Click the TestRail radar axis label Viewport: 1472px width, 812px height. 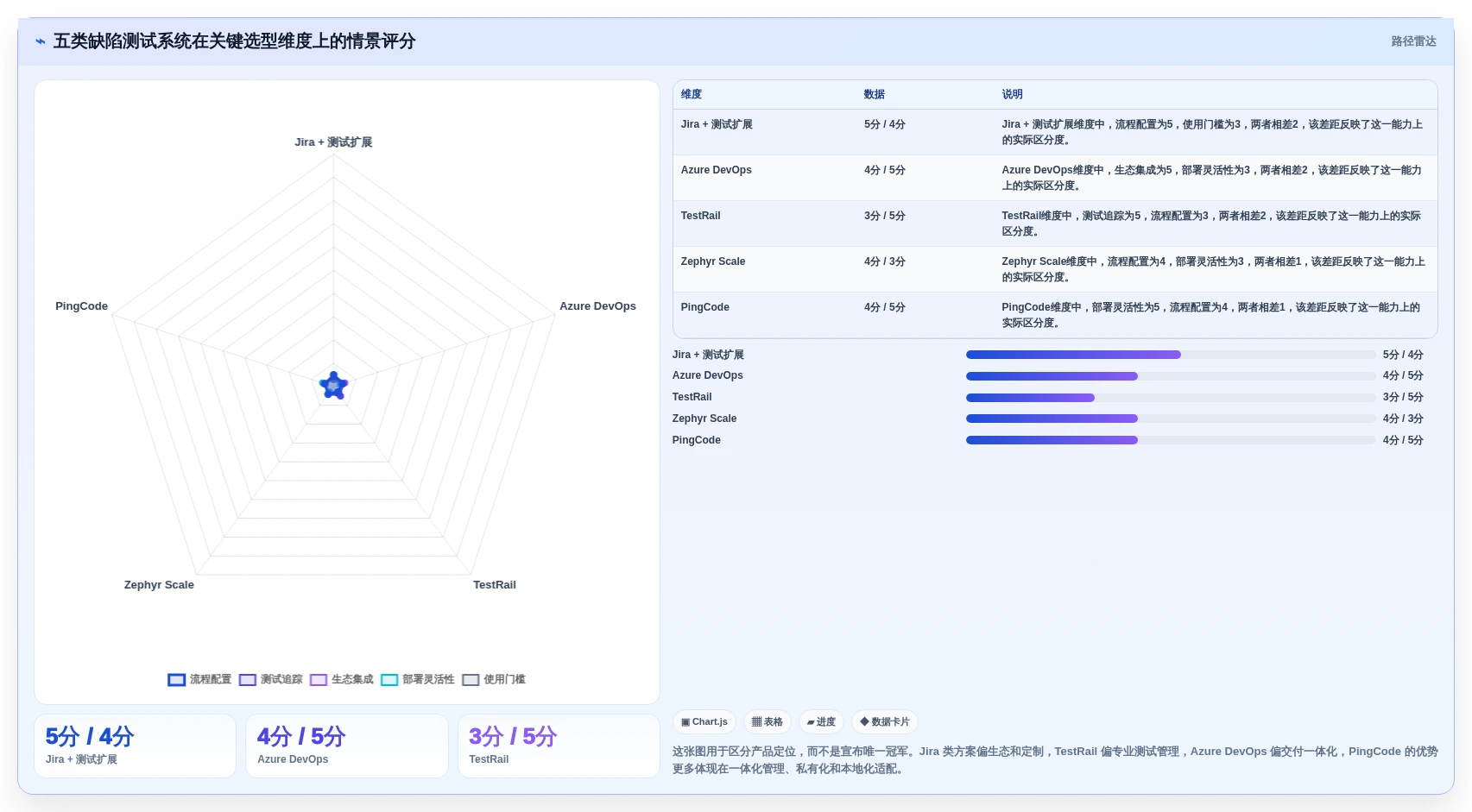(x=495, y=585)
